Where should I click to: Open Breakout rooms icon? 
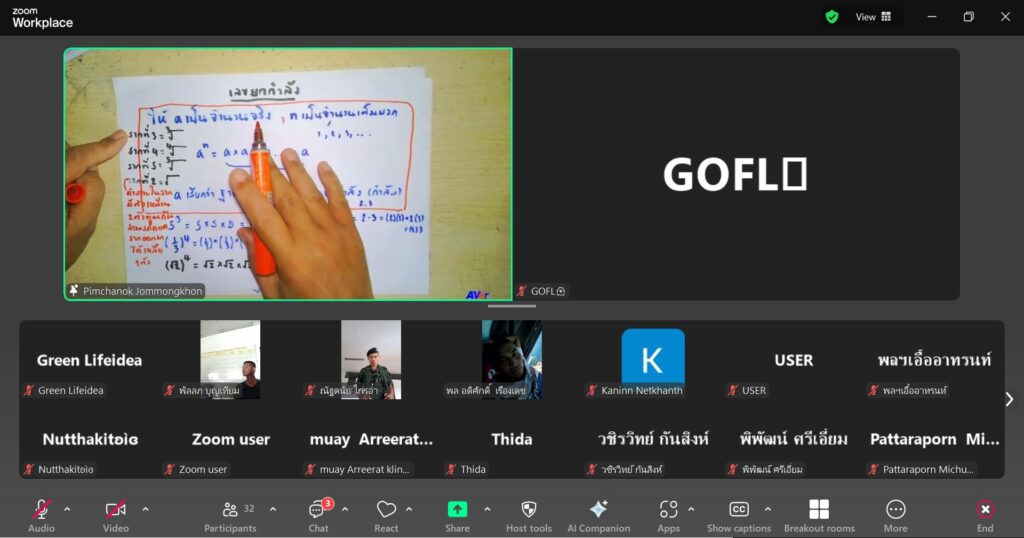click(819, 509)
